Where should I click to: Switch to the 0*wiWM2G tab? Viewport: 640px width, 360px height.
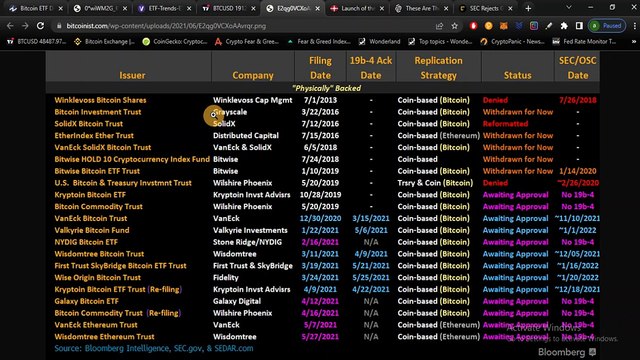(100, 8)
